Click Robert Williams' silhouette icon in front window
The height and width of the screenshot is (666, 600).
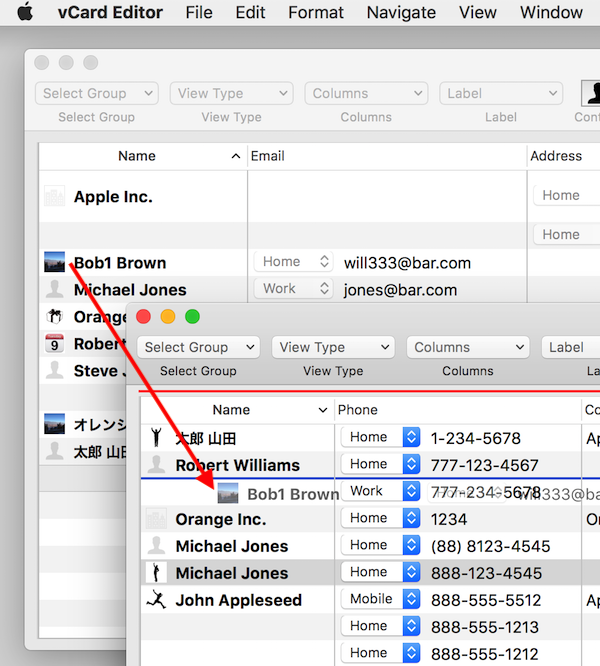(156, 464)
